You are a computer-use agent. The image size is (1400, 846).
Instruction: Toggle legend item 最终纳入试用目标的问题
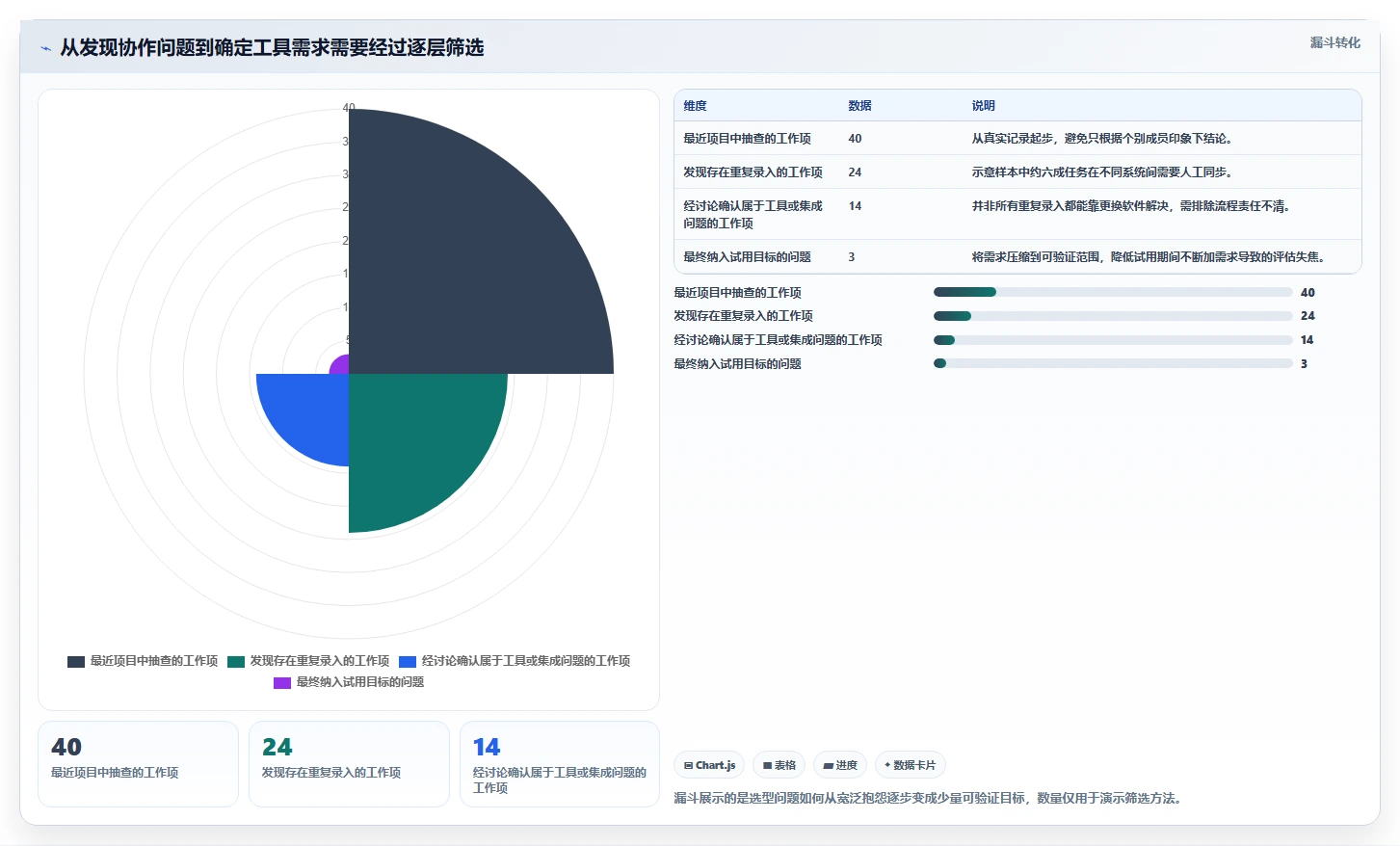tap(349, 682)
